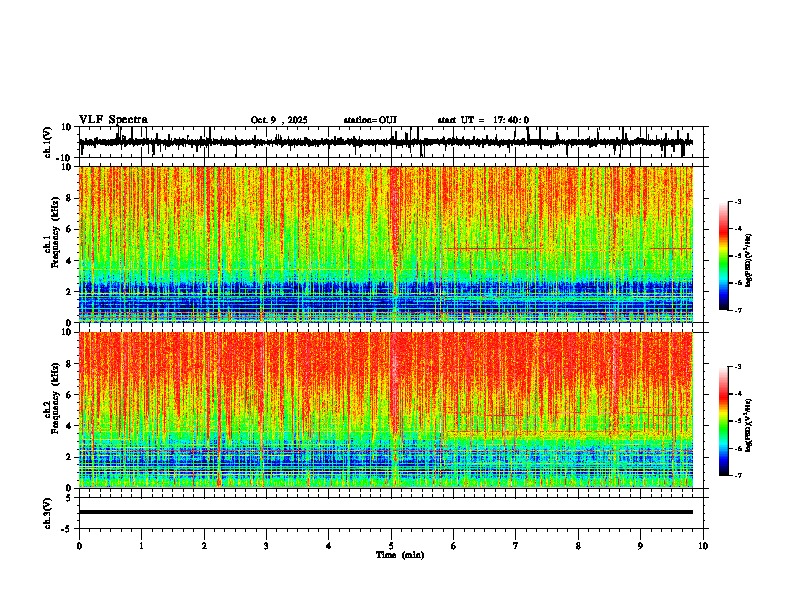This screenshot has height=612, width=792.
Task: Click the ch.1 frequency axis "4" tick label
Action: coord(70,261)
